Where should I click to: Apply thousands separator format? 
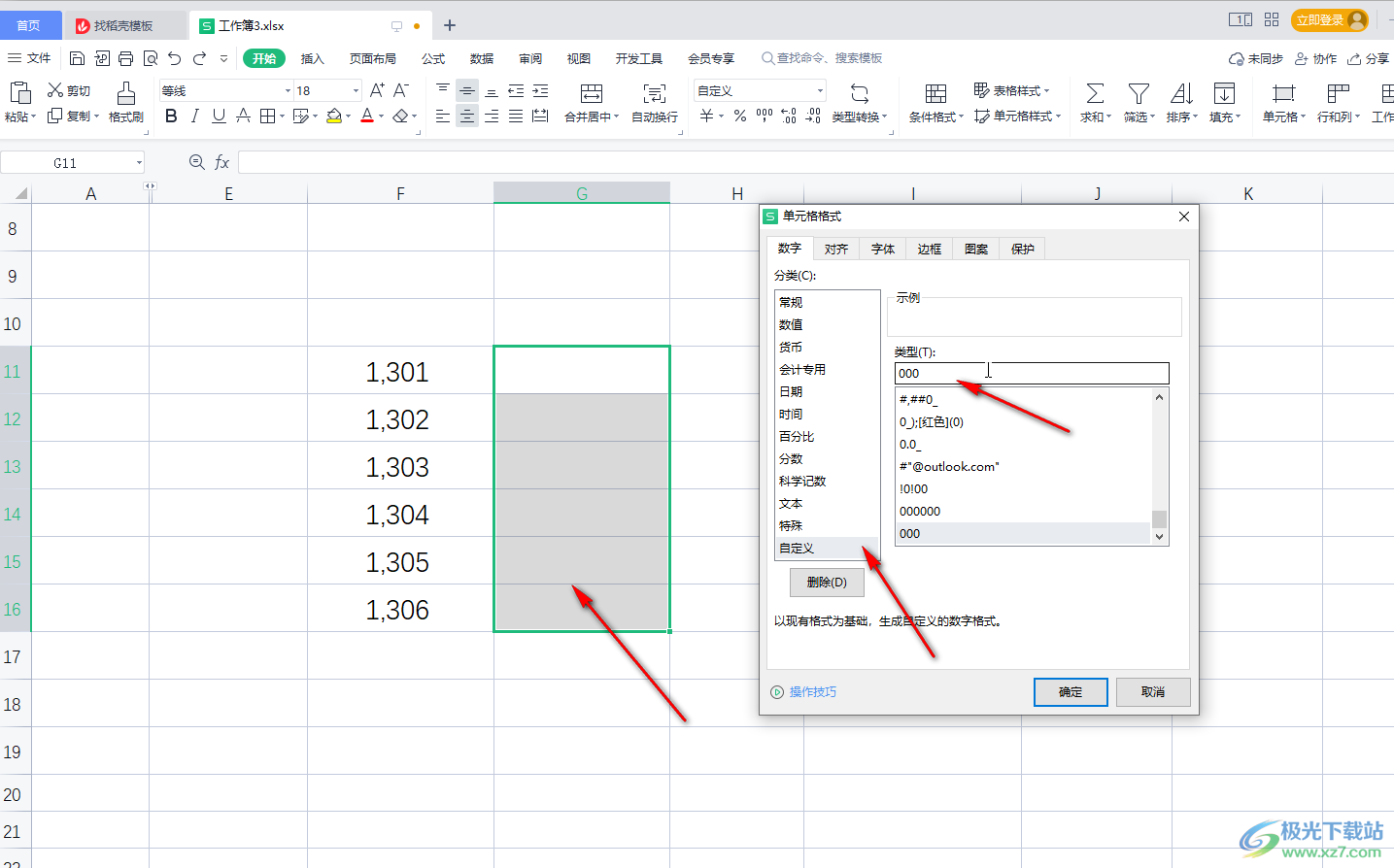[x=765, y=117]
